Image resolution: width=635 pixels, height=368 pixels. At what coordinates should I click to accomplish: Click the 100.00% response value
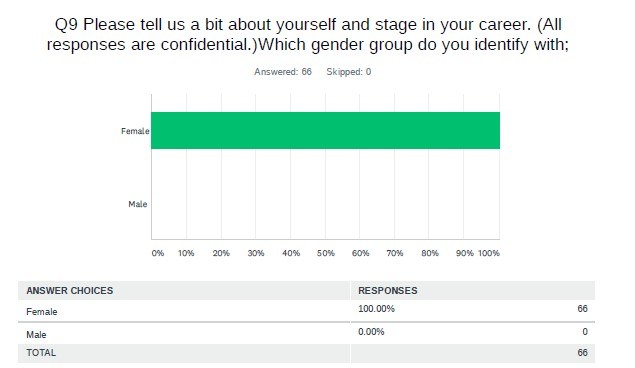(x=376, y=309)
